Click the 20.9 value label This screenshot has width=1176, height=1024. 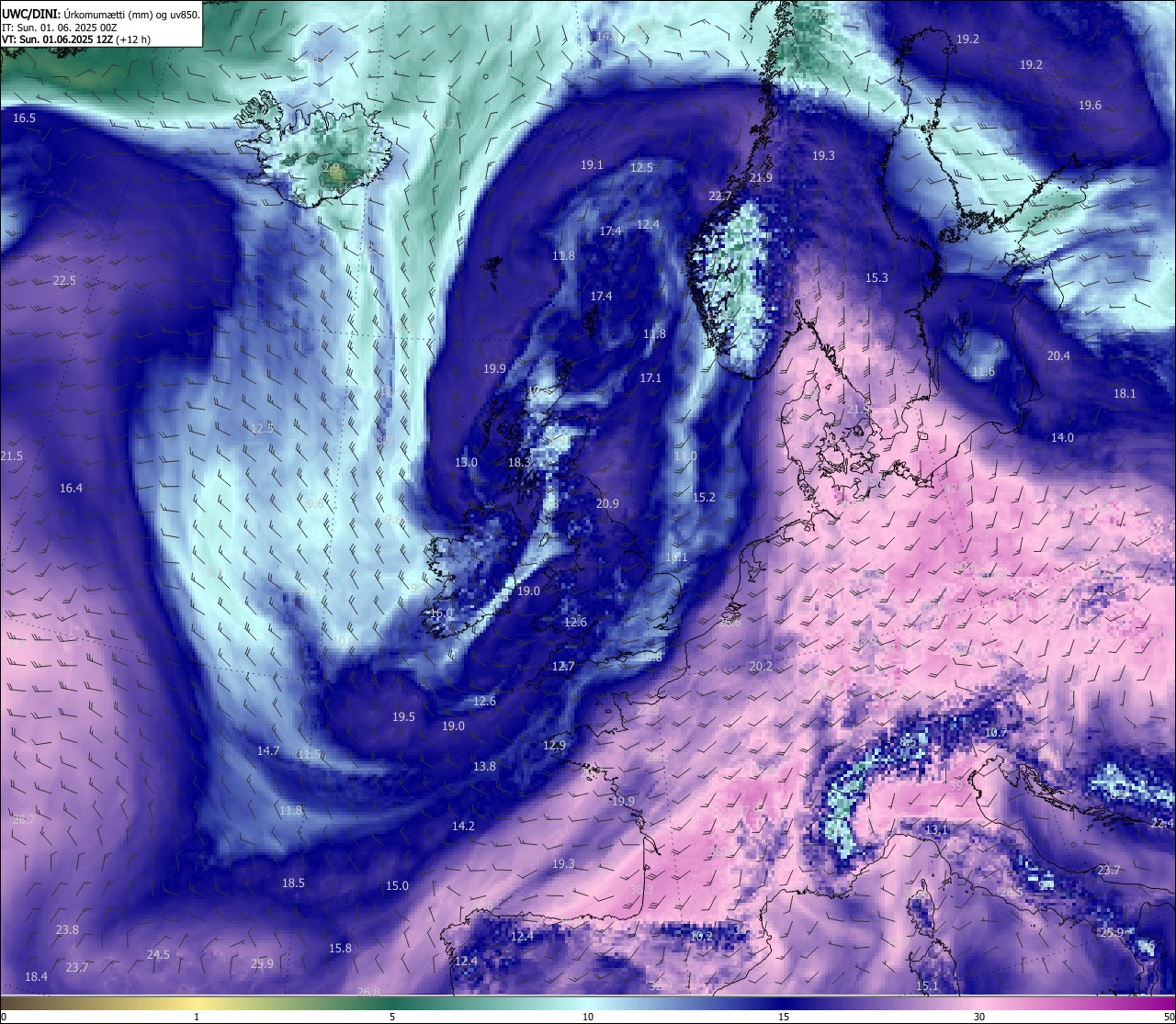607,504
